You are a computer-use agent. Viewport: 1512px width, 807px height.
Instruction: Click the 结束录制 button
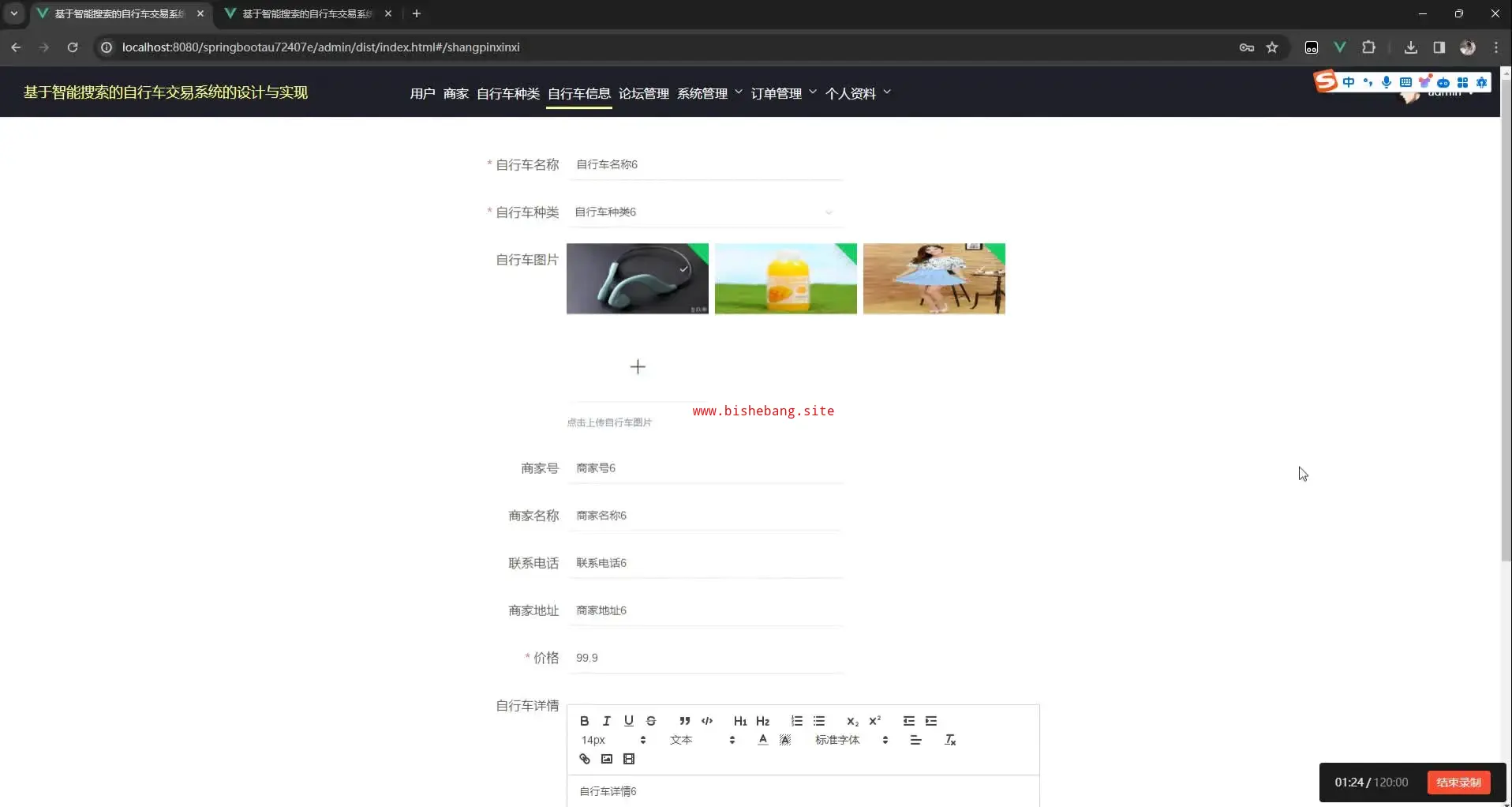click(1458, 783)
